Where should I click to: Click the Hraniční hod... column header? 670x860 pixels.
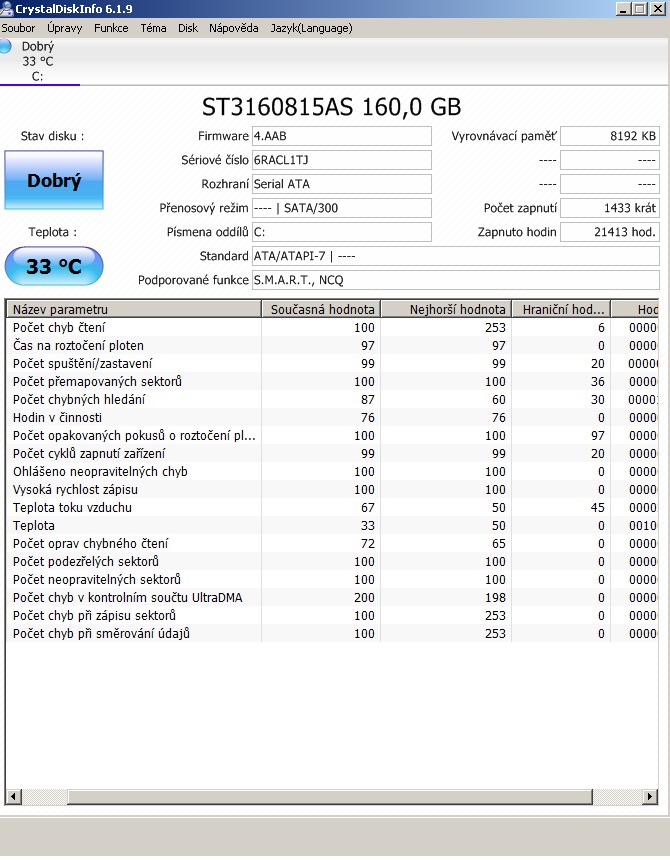pos(561,309)
